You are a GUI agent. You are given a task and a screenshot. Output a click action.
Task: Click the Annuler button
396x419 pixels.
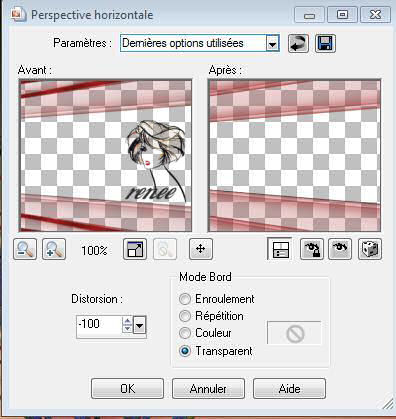tap(208, 388)
